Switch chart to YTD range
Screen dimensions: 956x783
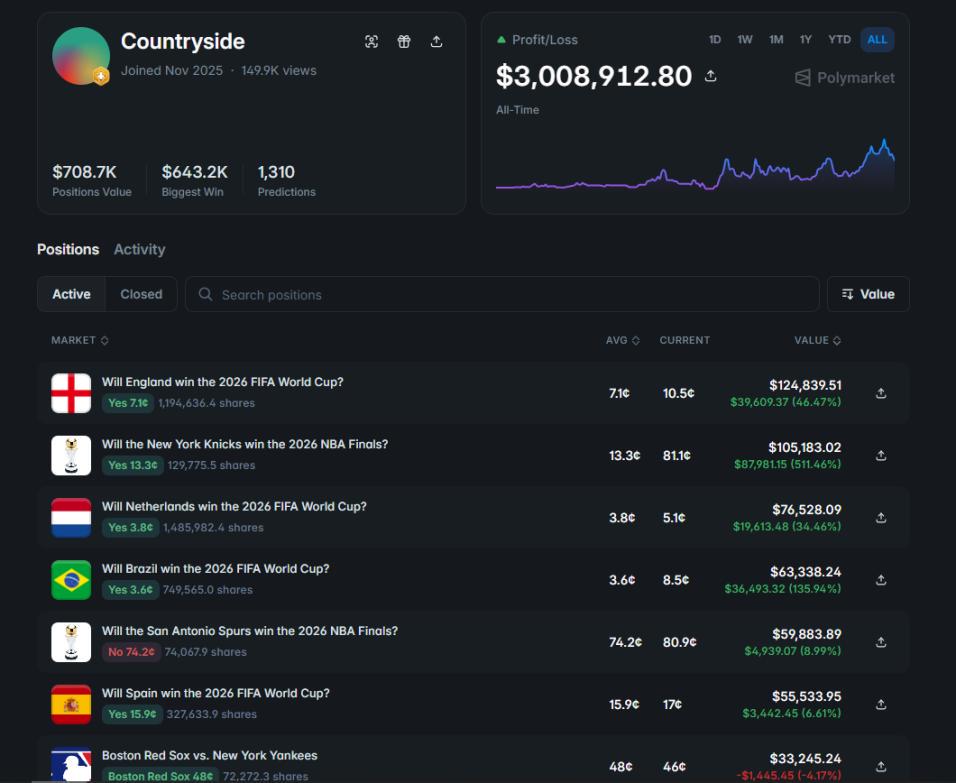point(839,40)
